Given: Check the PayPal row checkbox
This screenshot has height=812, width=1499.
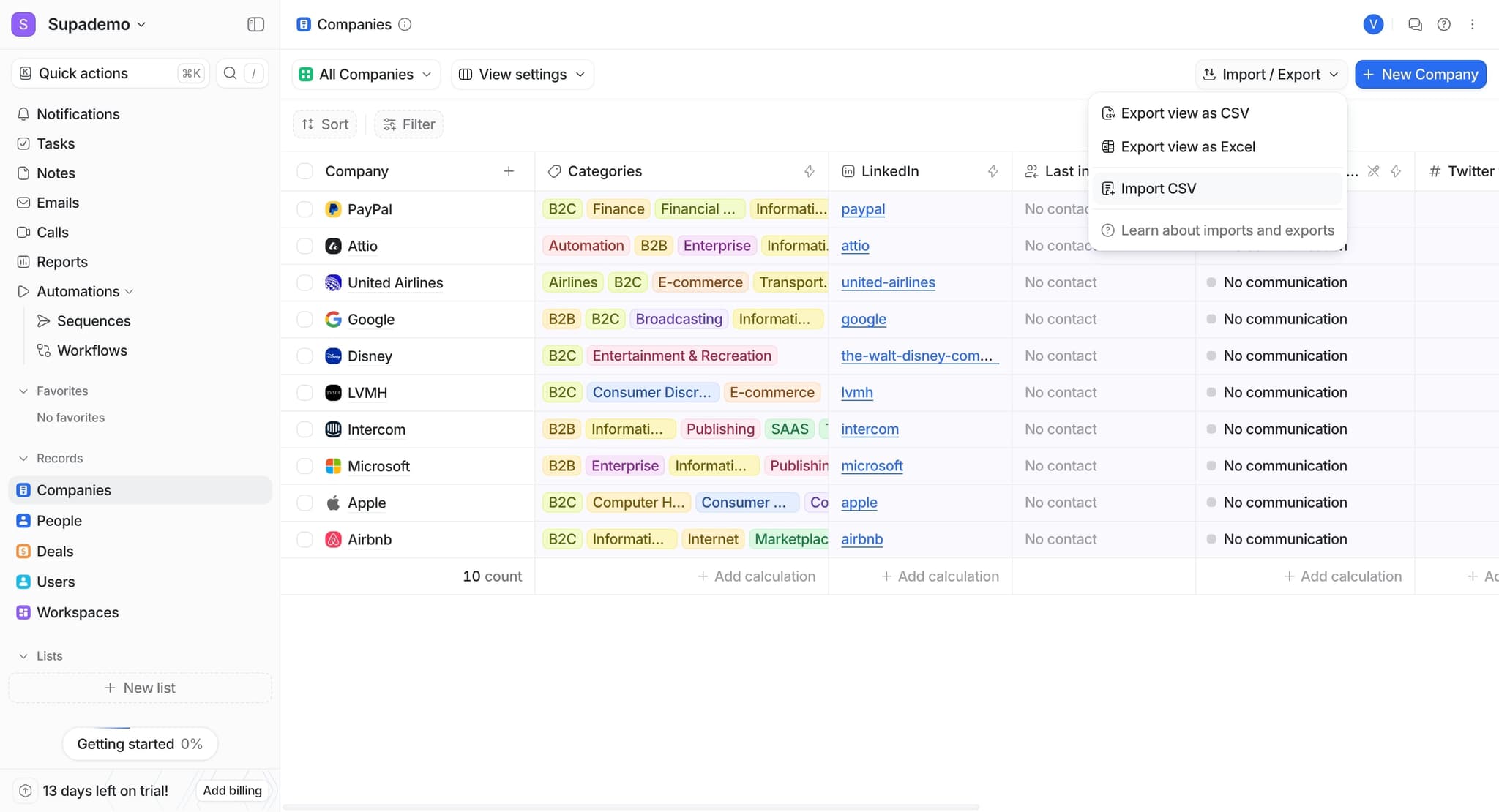Looking at the screenshot, I should [305, 208].
